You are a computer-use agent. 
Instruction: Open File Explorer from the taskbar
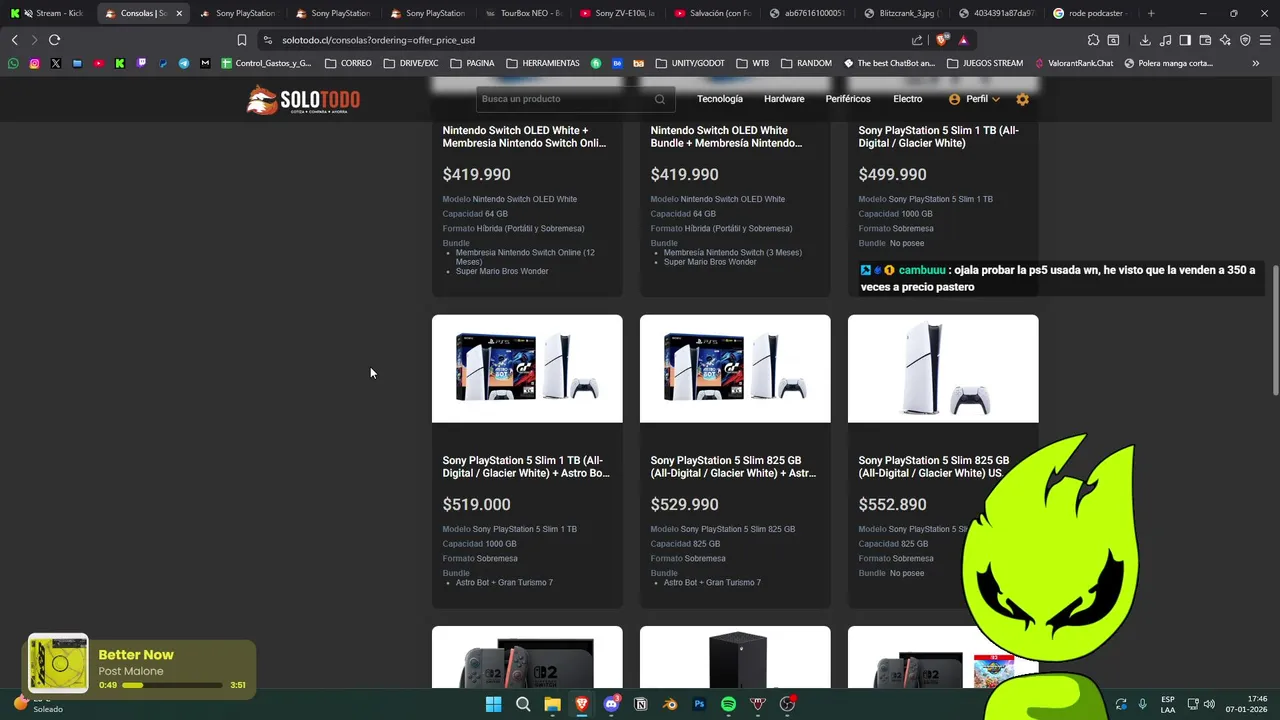pyautogui.click(x=552, y=704)
